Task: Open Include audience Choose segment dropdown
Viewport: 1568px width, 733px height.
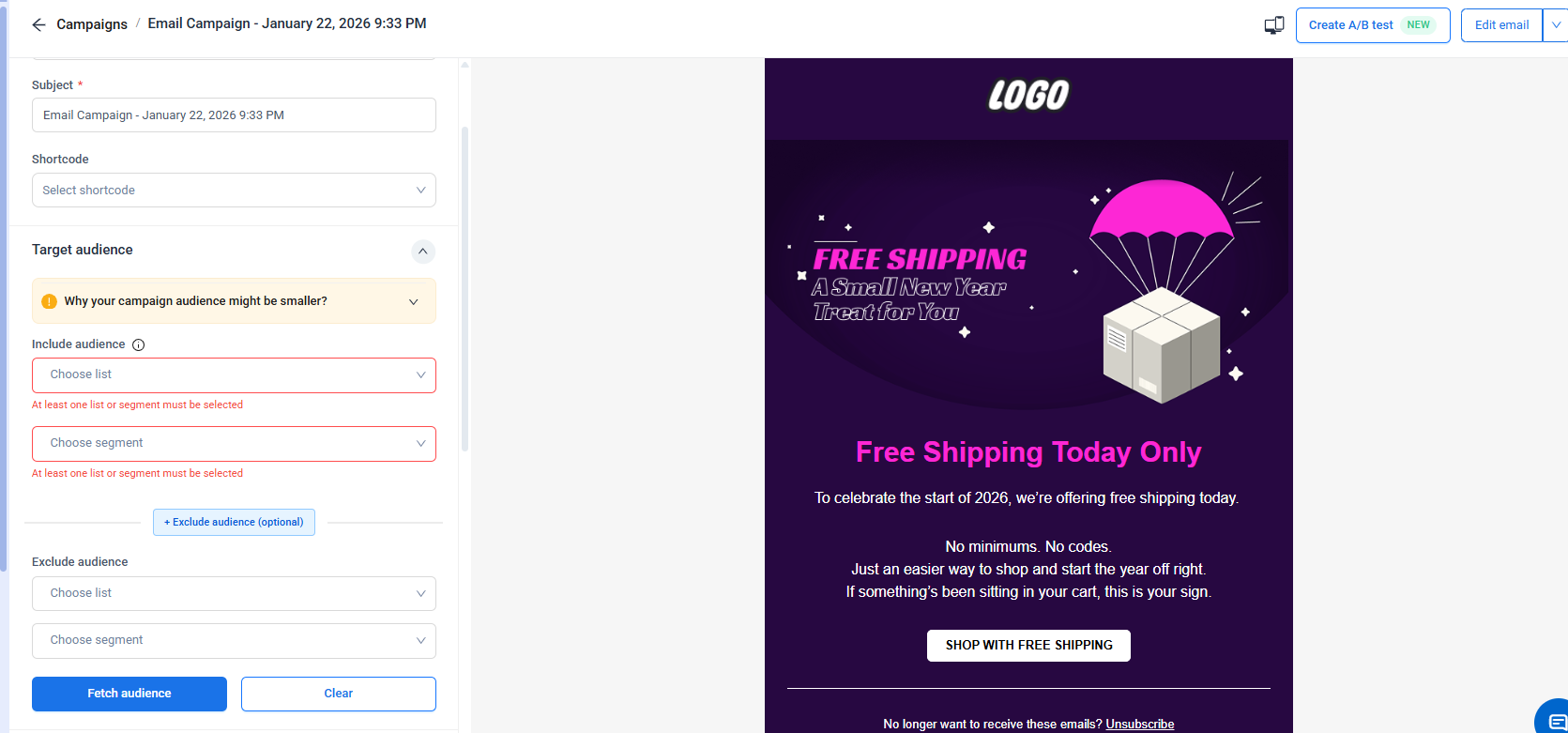Action: click(234, 443)
